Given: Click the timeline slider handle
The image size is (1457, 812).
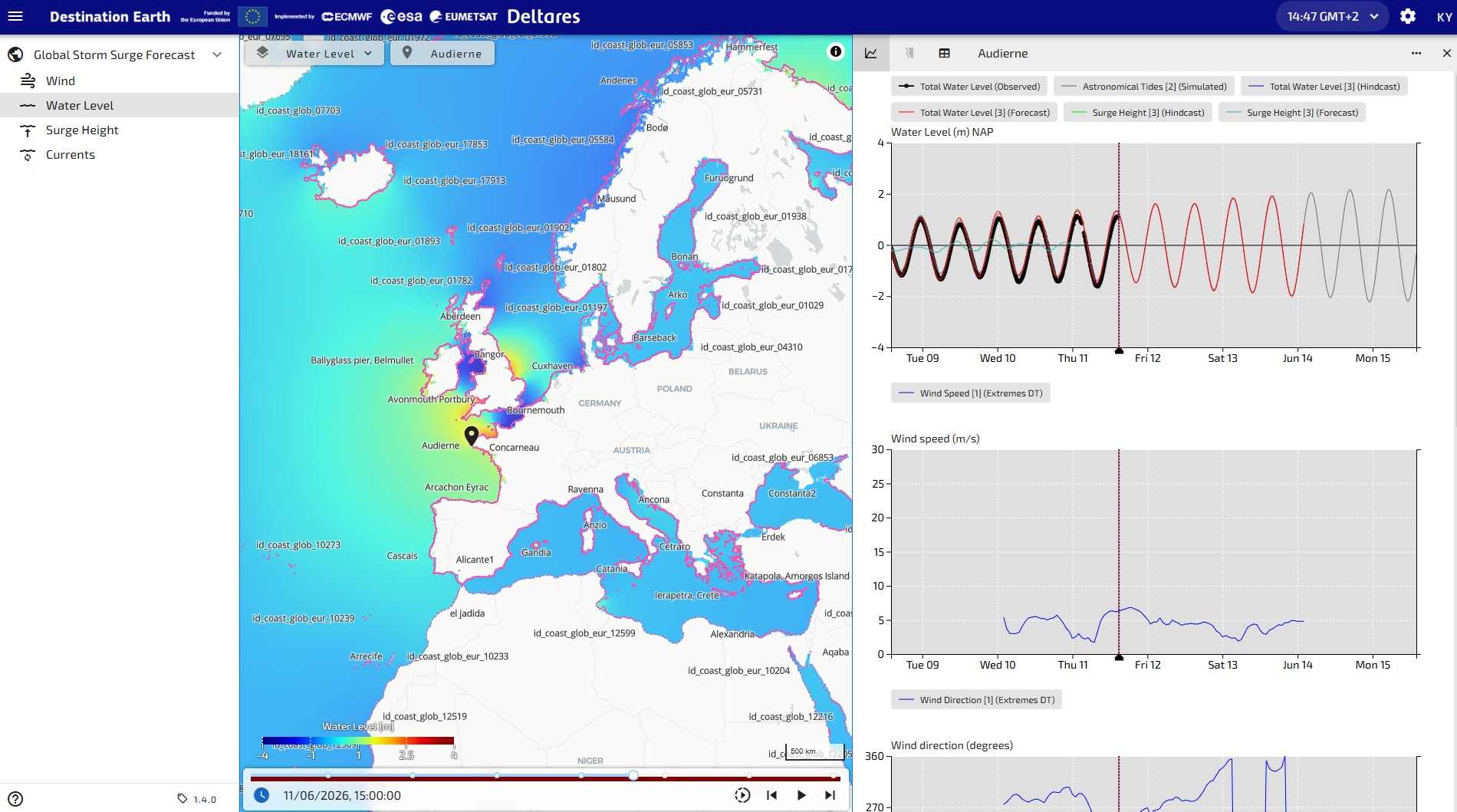Looking at the screenshot, I should coord(633,776).
